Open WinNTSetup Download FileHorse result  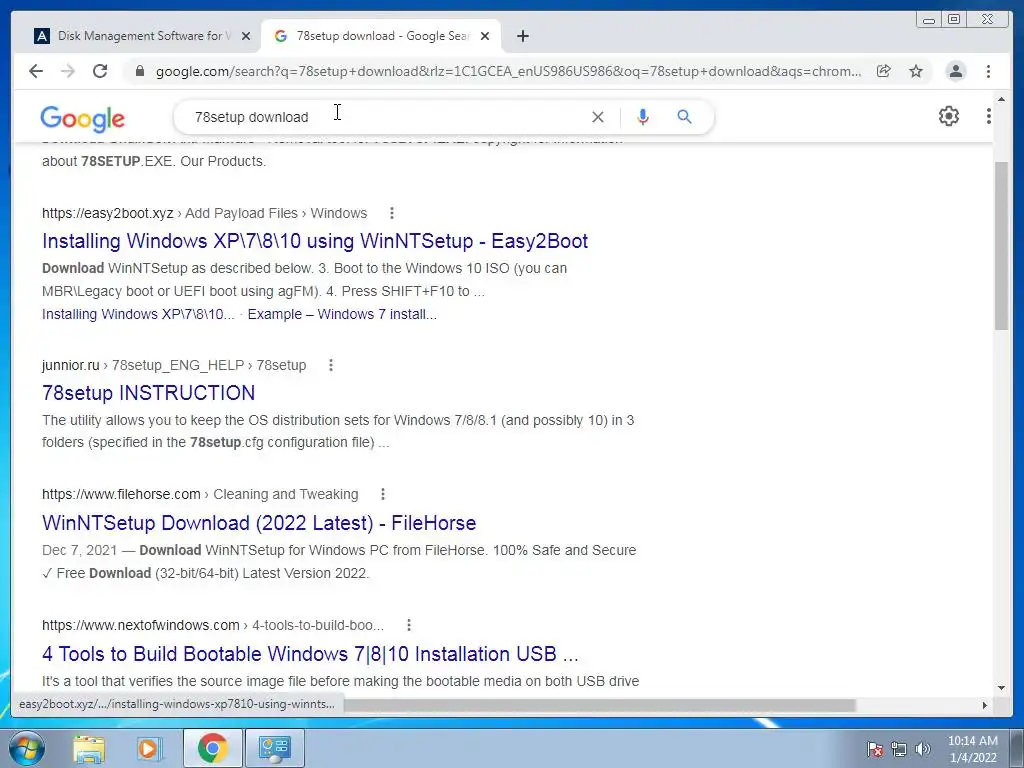259,522
